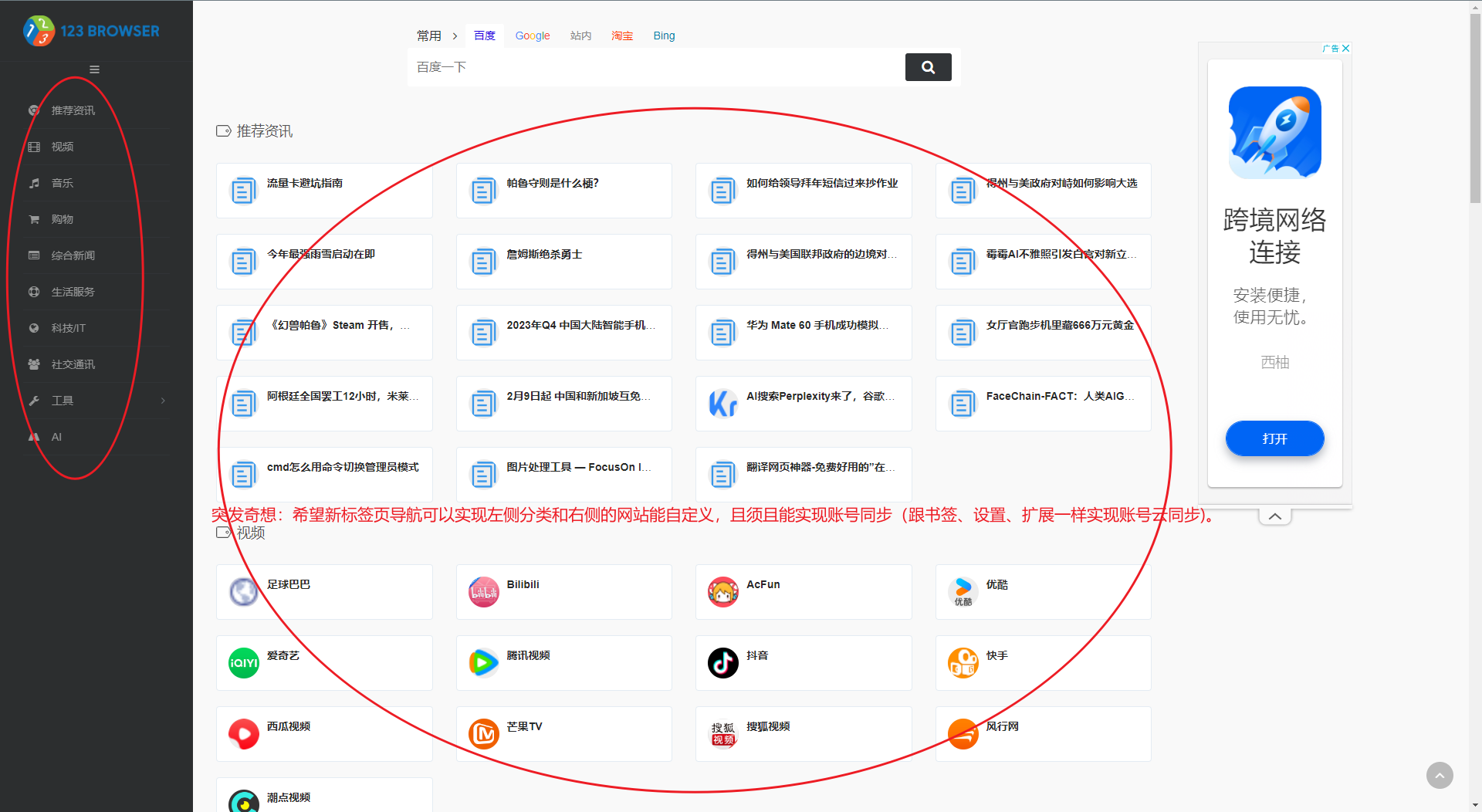This screenshot has width=1482, height=812.
Task: Click the music note icon beside 音乐
Action: [x=34, y=183]
